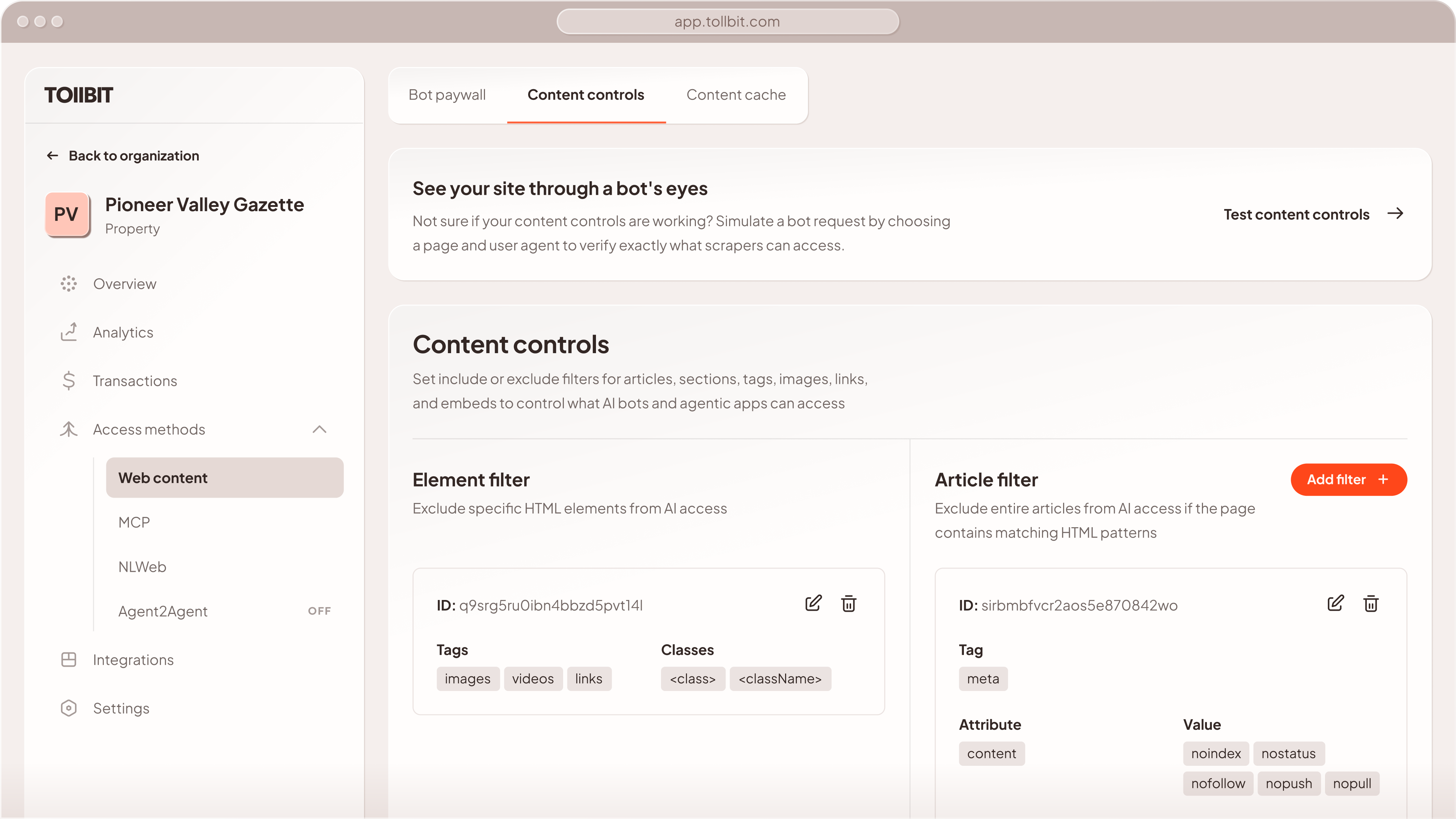Open Integrations via its sidebar icon
The height and width of the screenshot is (819, 1456).
69,659
